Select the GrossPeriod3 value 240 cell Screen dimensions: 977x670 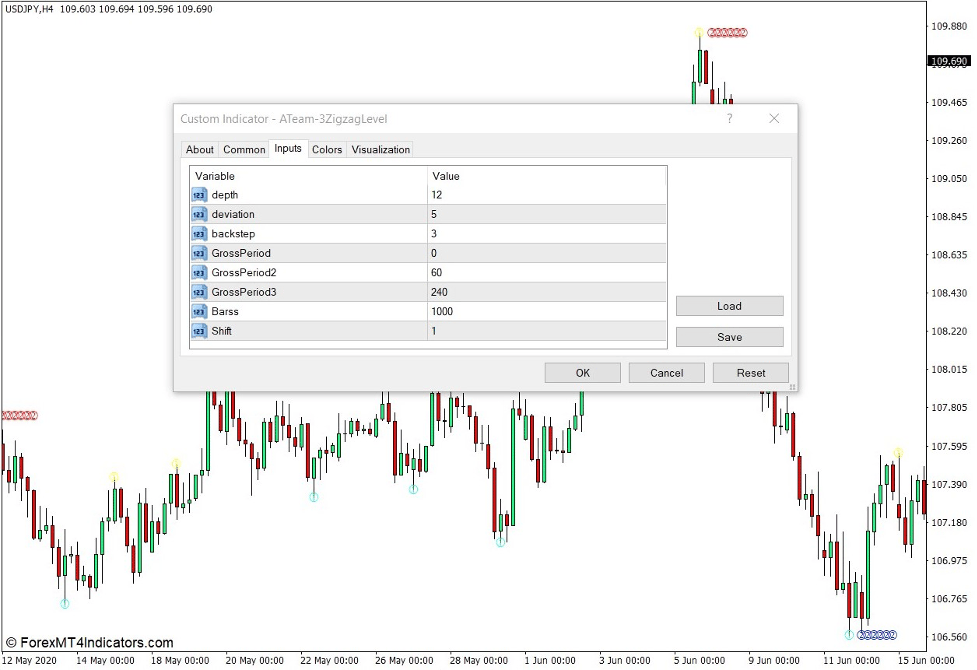[546, 292]
